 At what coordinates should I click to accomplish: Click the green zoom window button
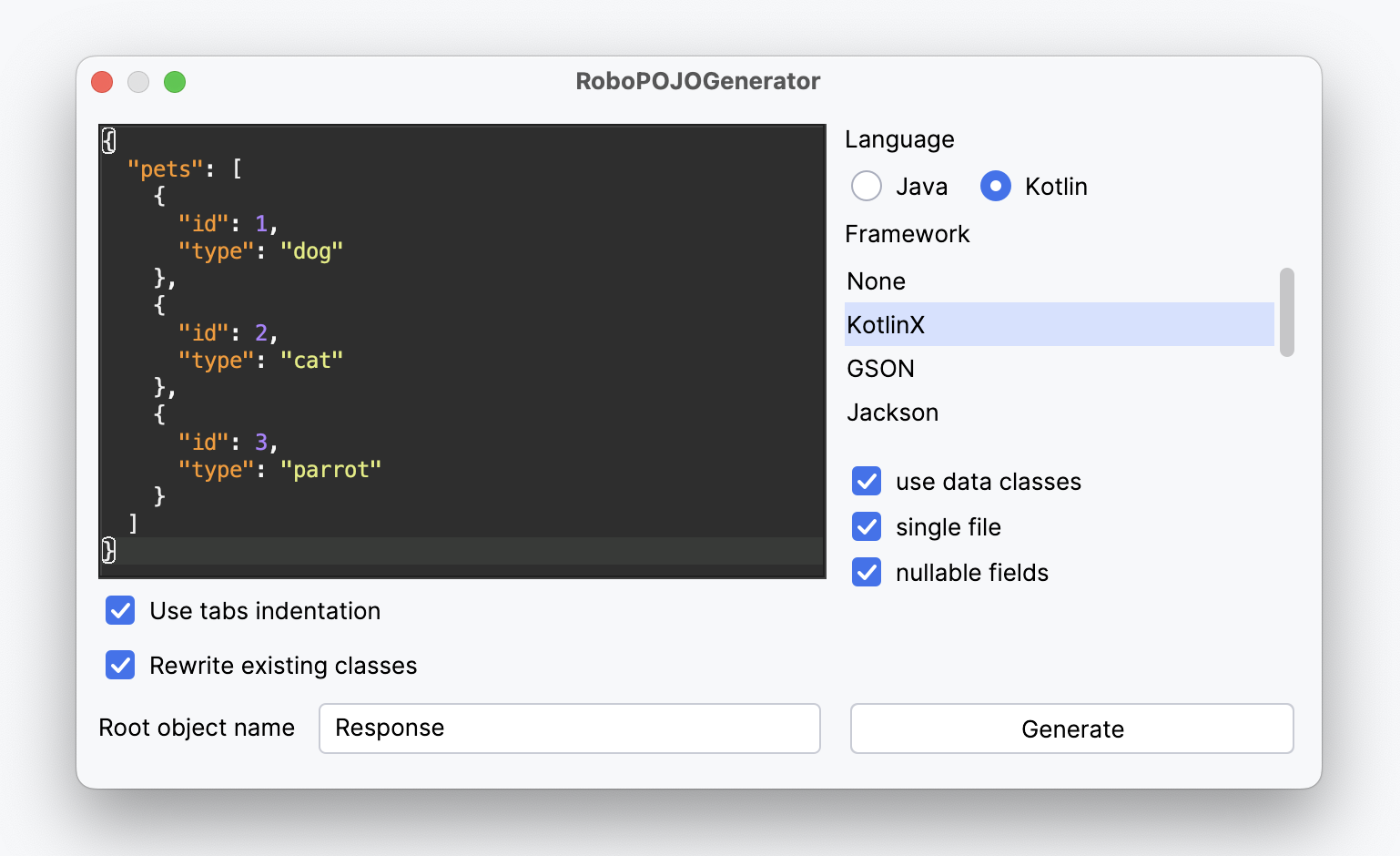pos(175,82)
